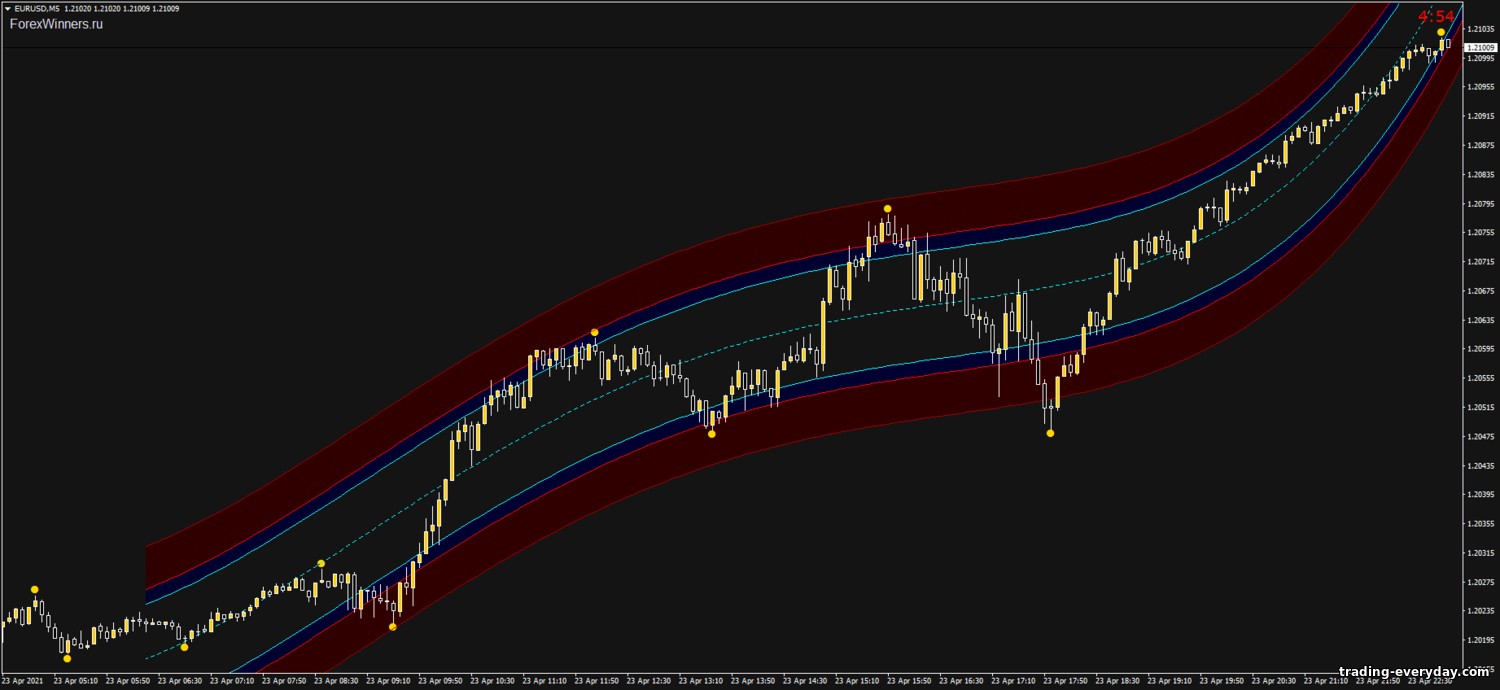Click the 23 Apr 13:50 time label
The height and width of the screenshot is (690, 1500).
pyautogui.click(x=752, y=682)
